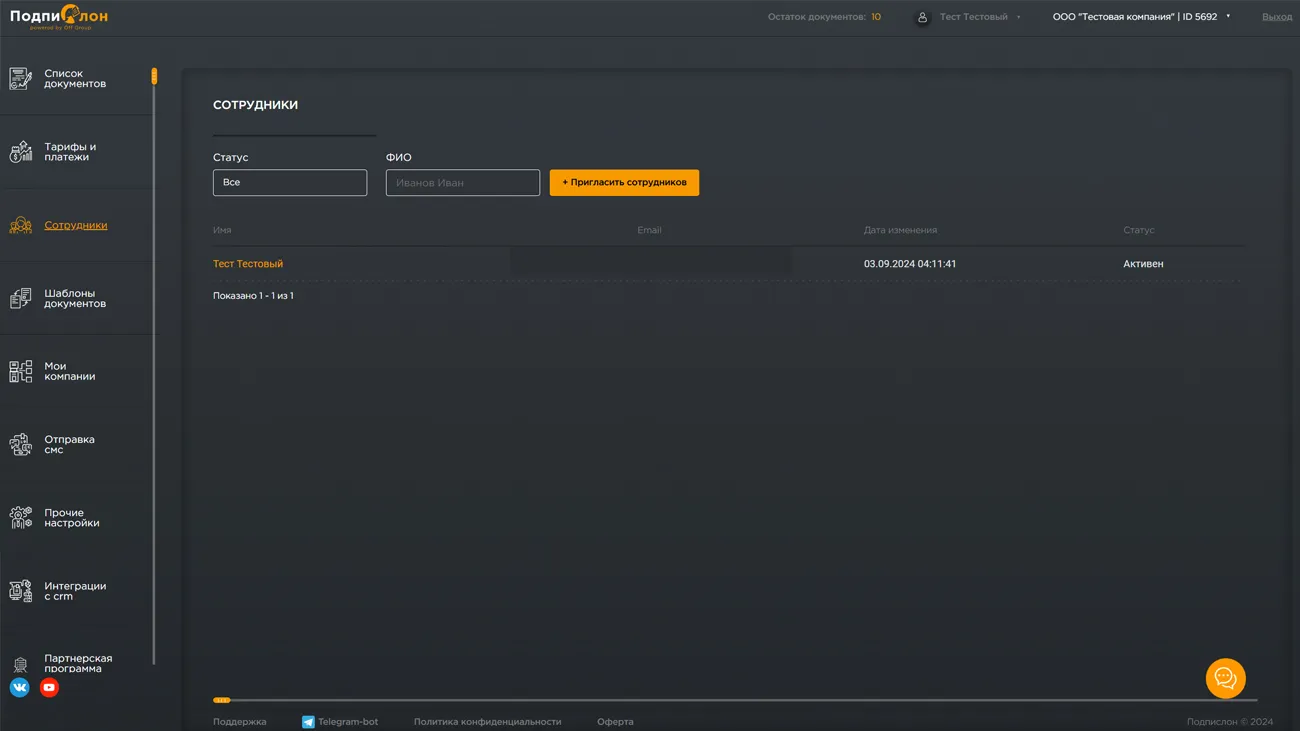Expand the Тест Тестовый user menu
The height and width of the screenshot is (731, 1300).
(x=973, y=17)
